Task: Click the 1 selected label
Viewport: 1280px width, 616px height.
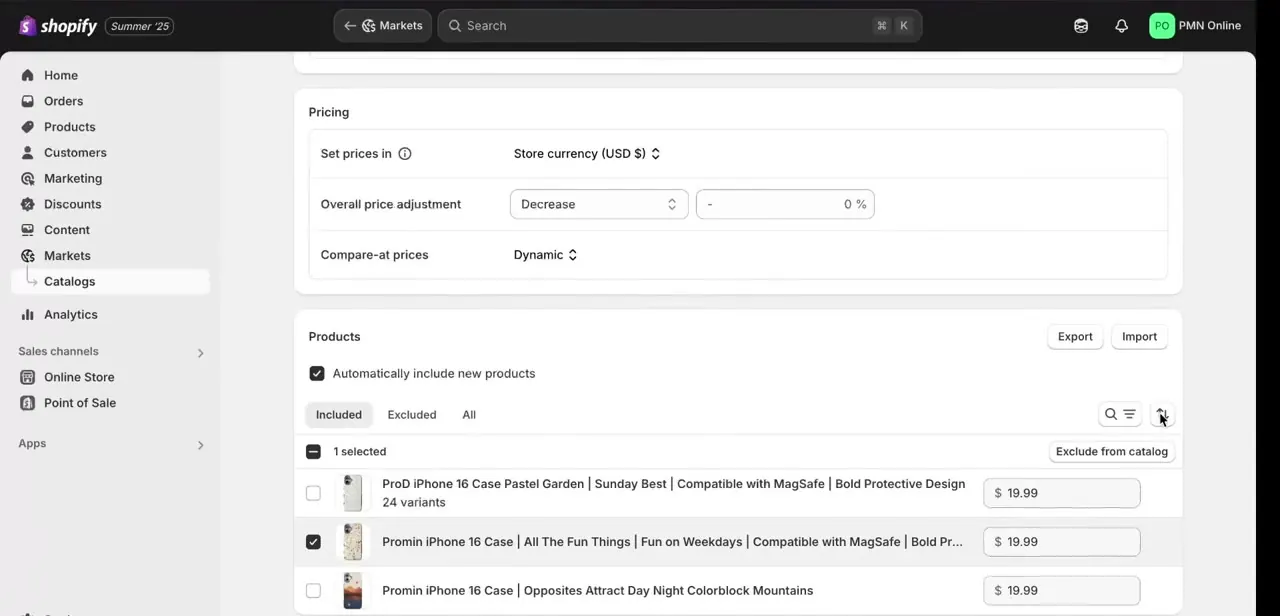Action: coord(360,452)
